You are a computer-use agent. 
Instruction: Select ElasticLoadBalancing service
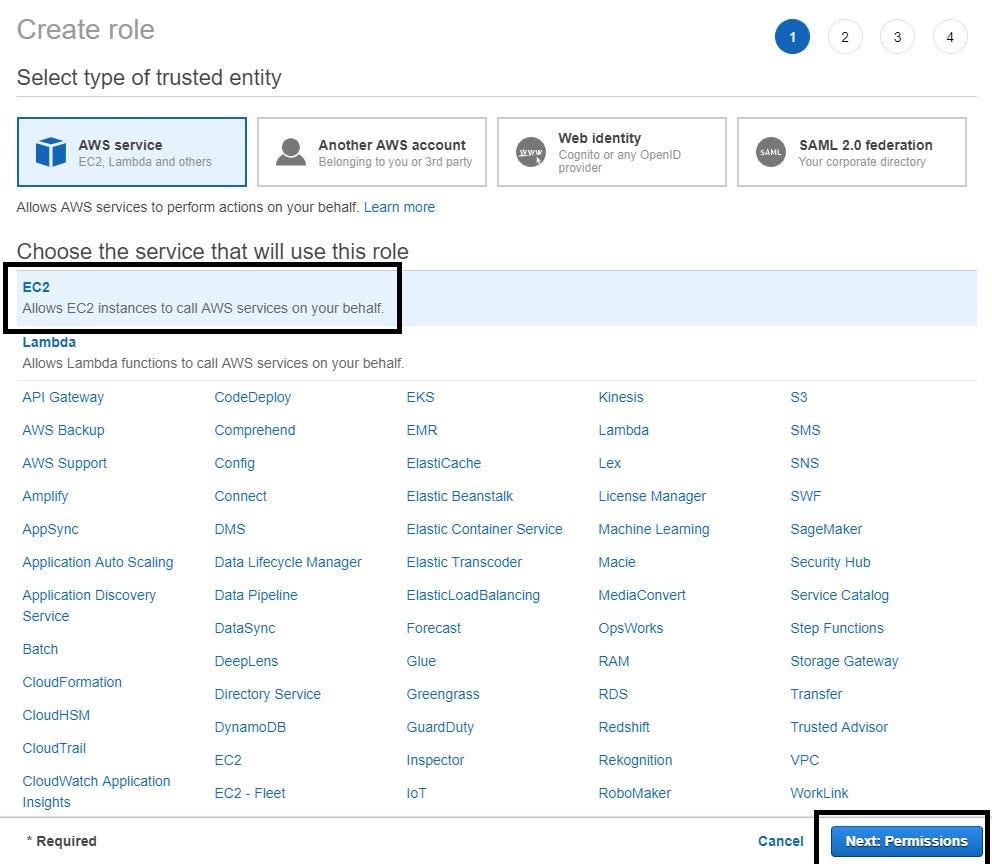473,595
